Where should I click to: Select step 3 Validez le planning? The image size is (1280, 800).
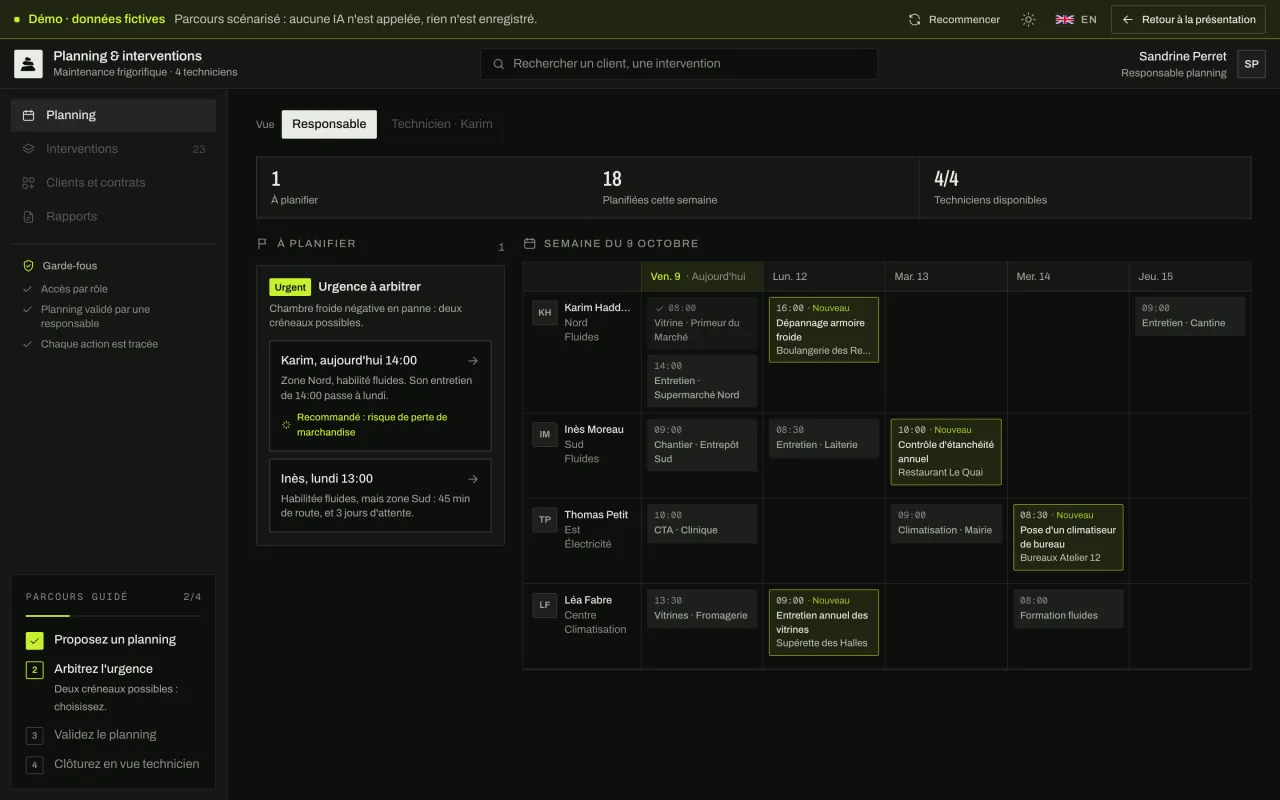tap(113, 735)
